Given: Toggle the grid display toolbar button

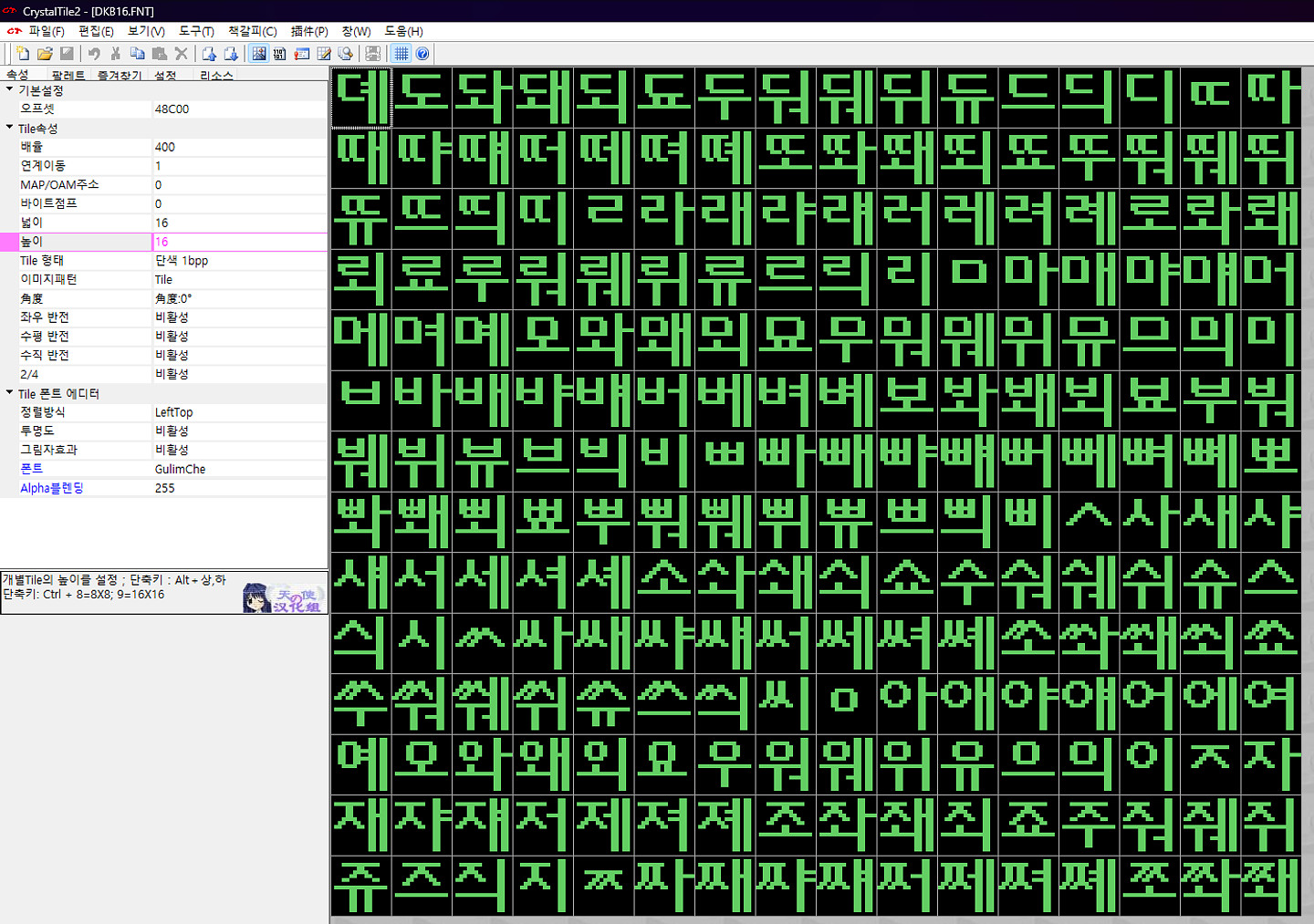Looking at the screenshot, I should pos(401,54).
